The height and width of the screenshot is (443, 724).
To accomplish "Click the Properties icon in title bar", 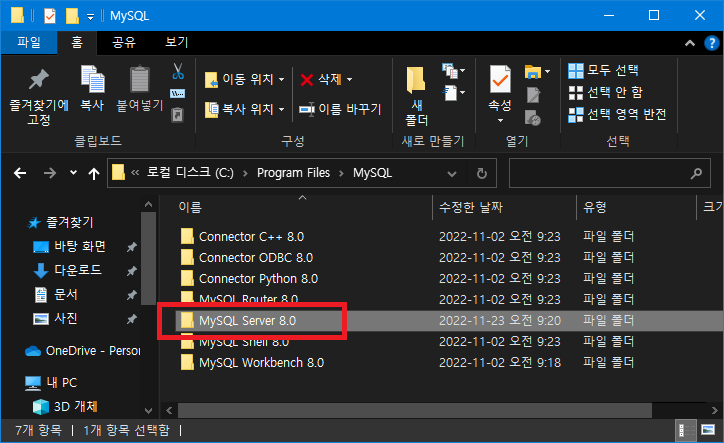I will (50, 16).
